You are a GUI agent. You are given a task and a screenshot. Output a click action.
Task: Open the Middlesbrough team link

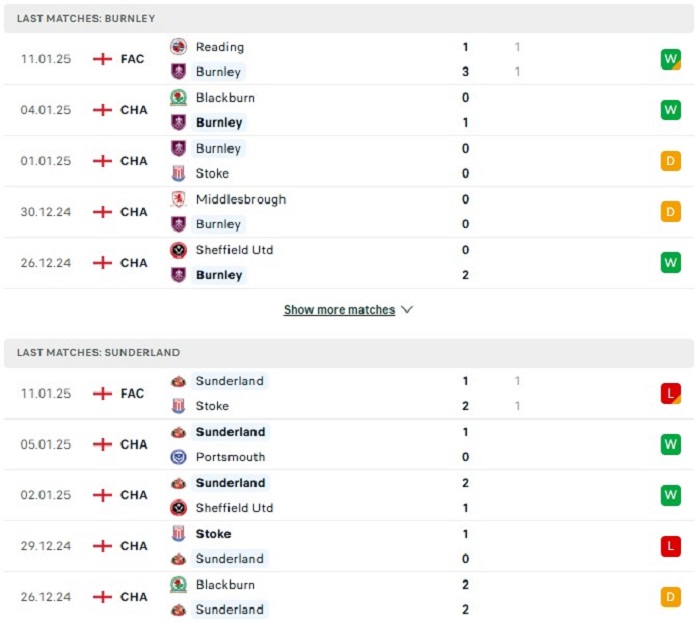click(240, 199)
